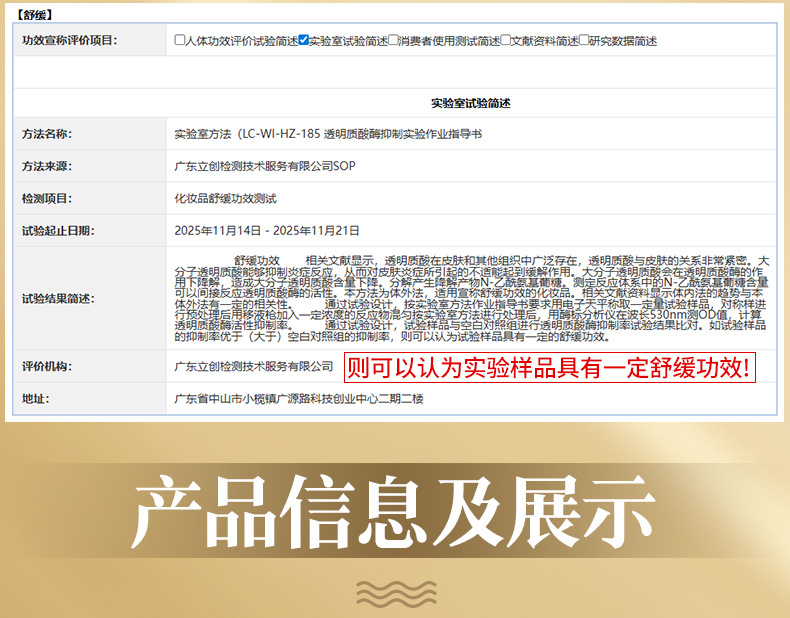The width and height of the screenshot is (790, 618).
Task: Click the 方法名称 row label
Action: [47, 134]
